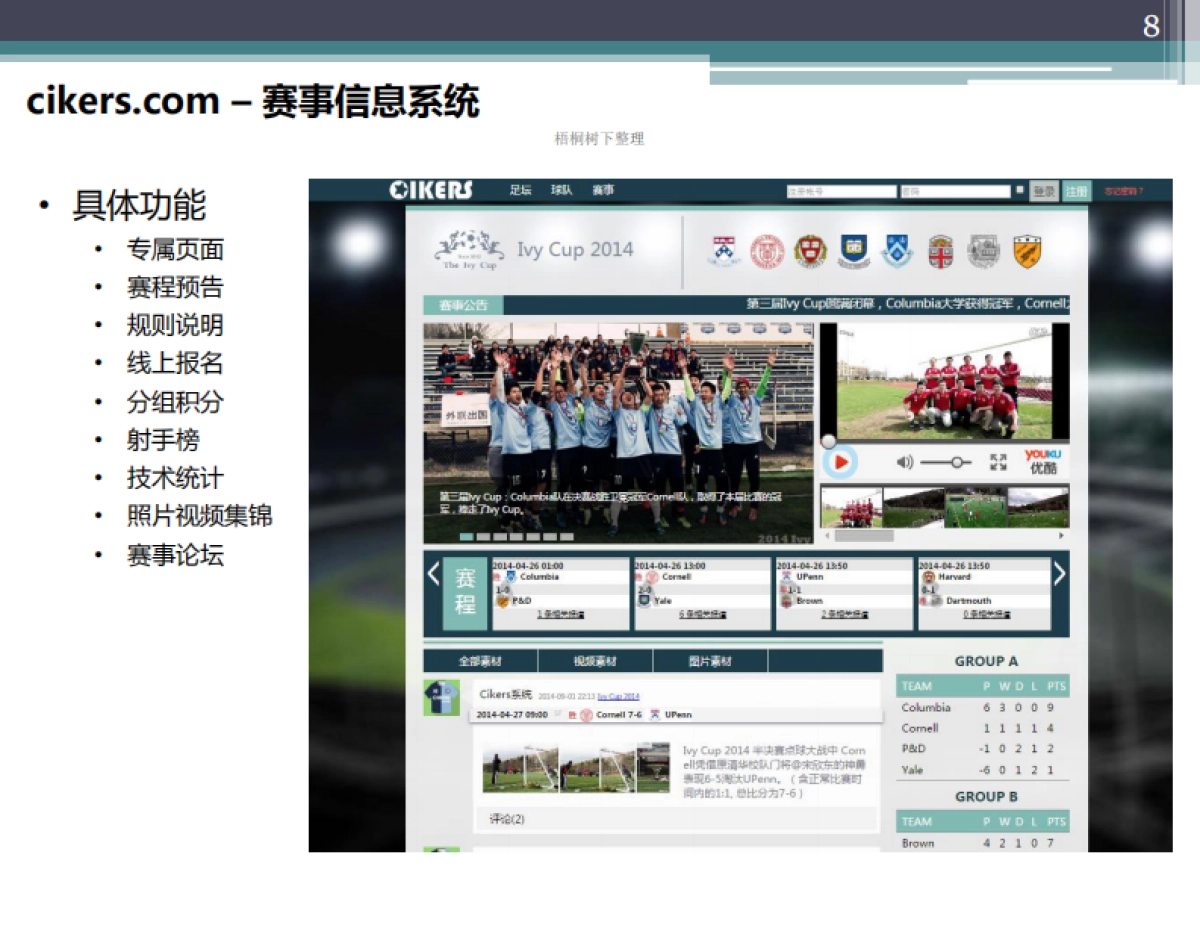Click the 登录 login button
The height and width of the screenshot is (928, 1200).
point(1044,191)
